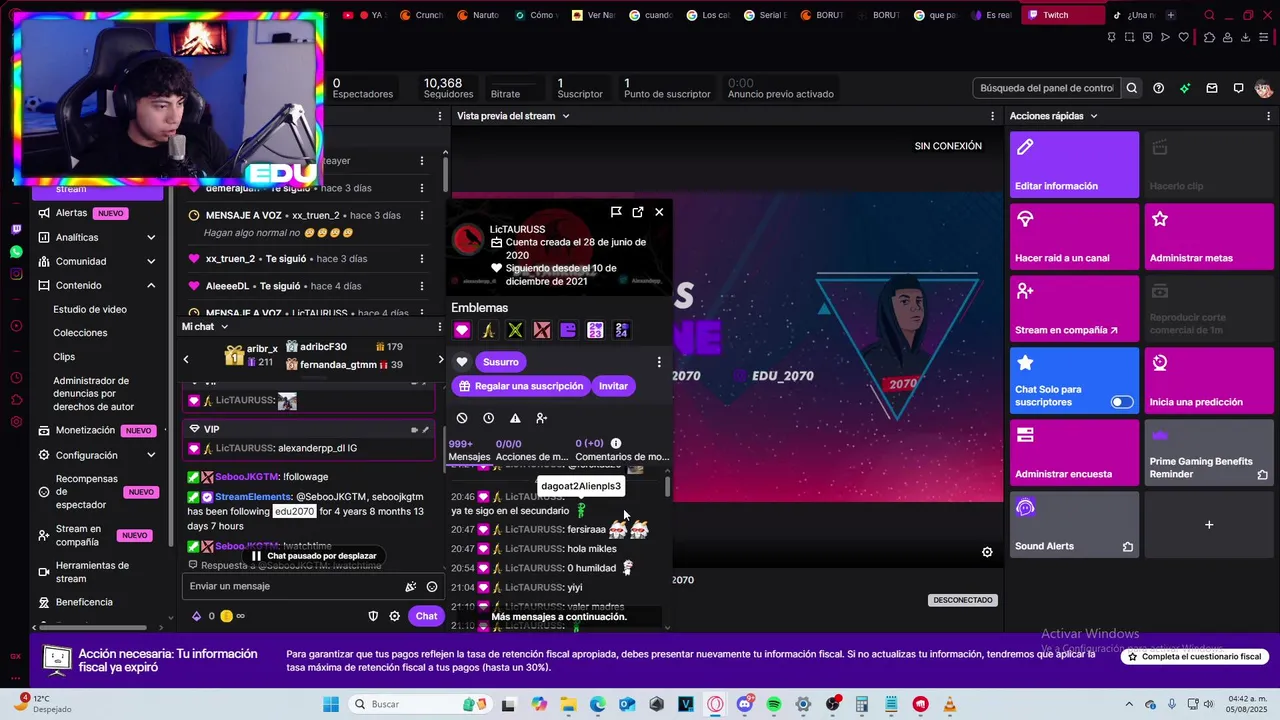Click ban user icon on user card
The image size is (1280, 720).
(x=462, y=418)
